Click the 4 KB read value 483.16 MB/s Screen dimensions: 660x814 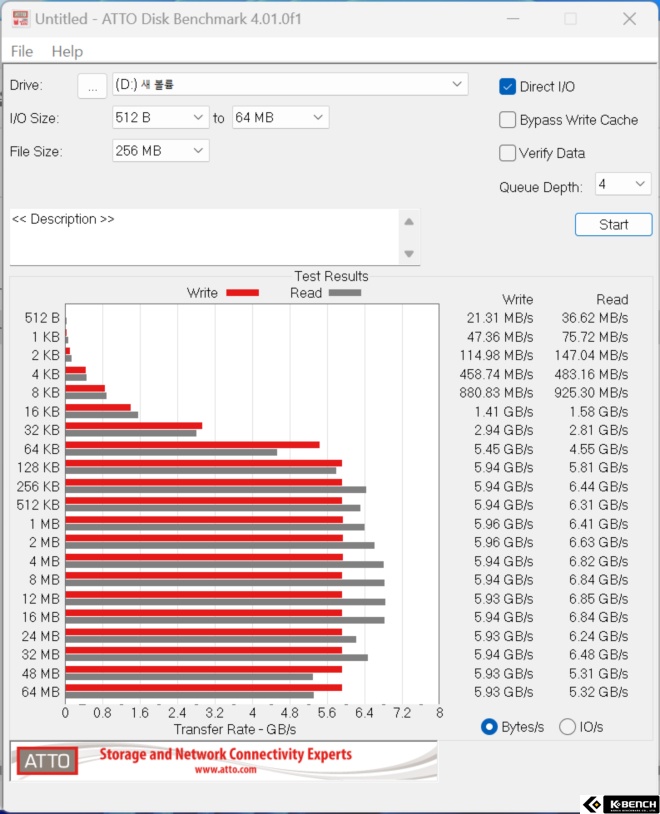click(591, 374)
